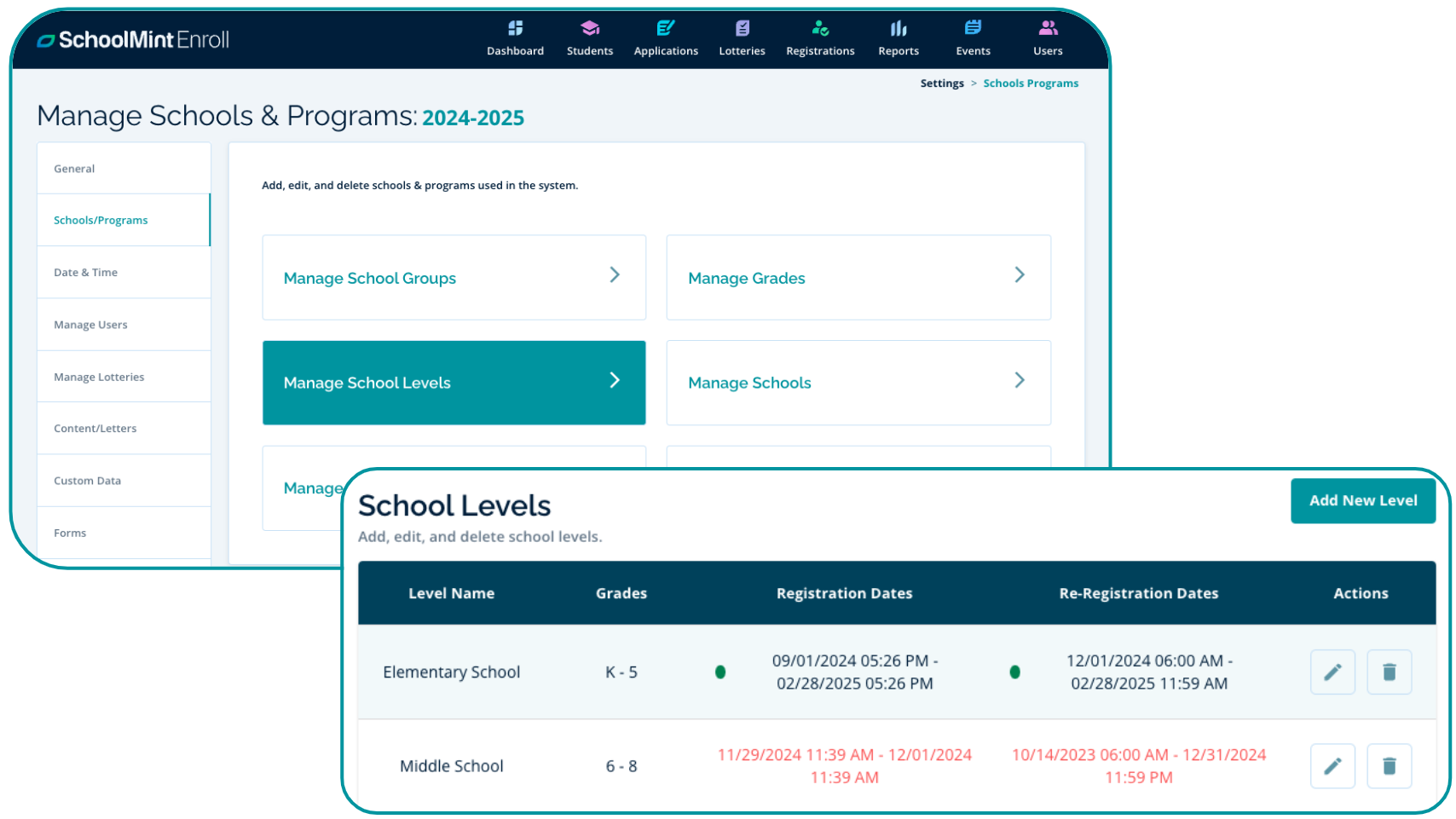Click the Add New Level button
The height and width of the screenshot is (819, 1456).
(1362, 500)
